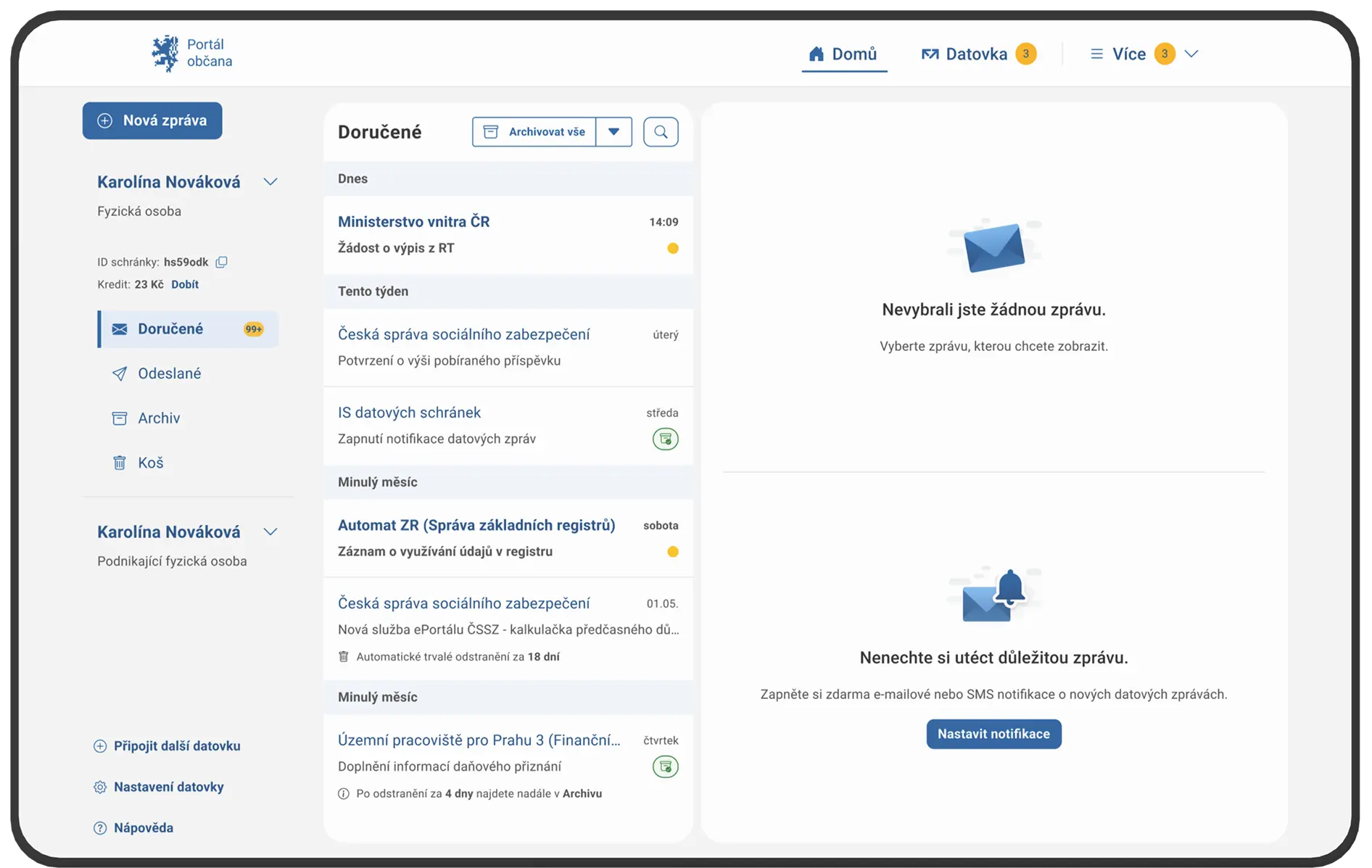Click the Nastavit notifikace button
The width and height of the screenshot is (1372, 868).
[x=993, y=734]
